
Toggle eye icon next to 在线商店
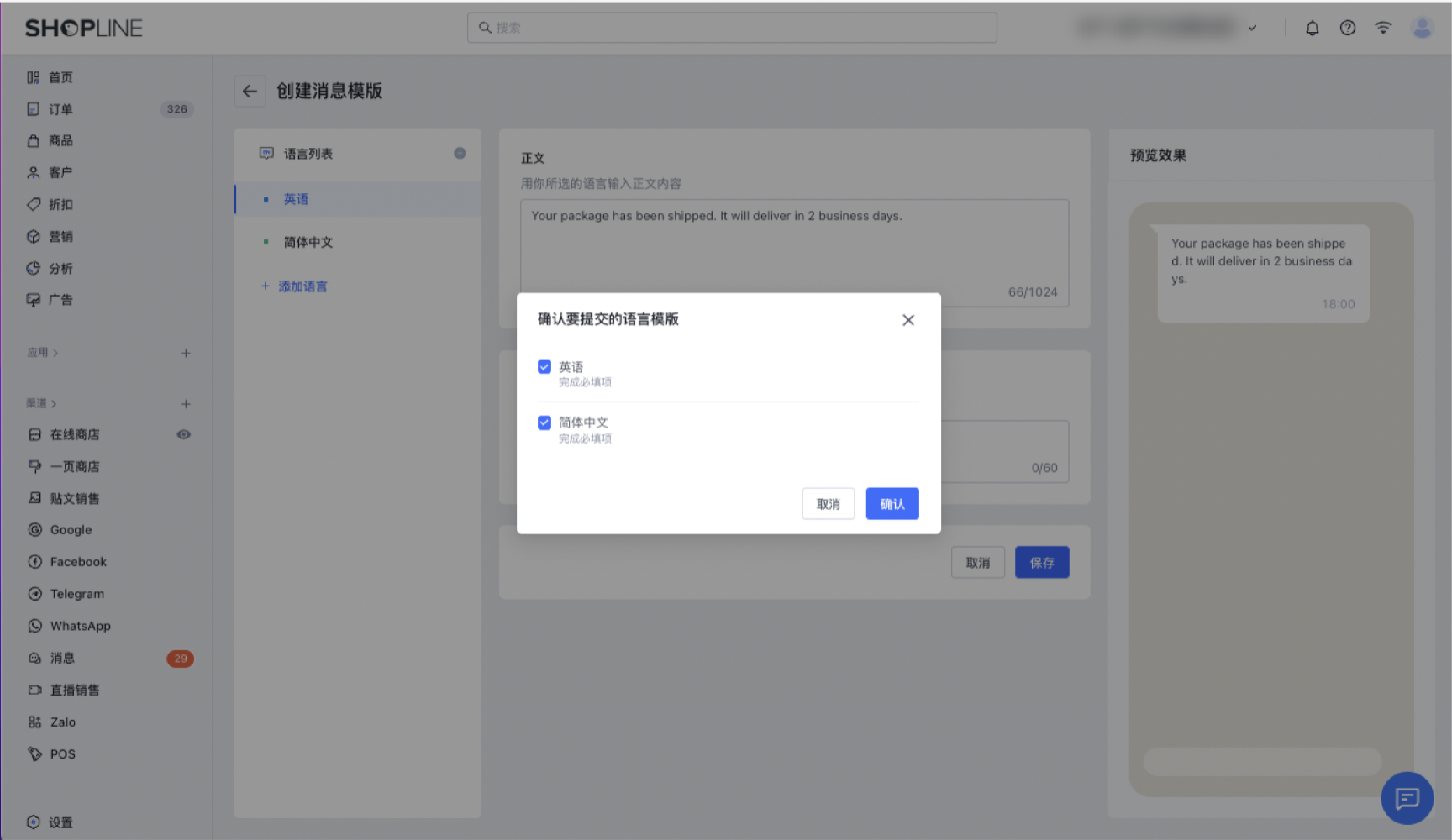tap(183, 434)
